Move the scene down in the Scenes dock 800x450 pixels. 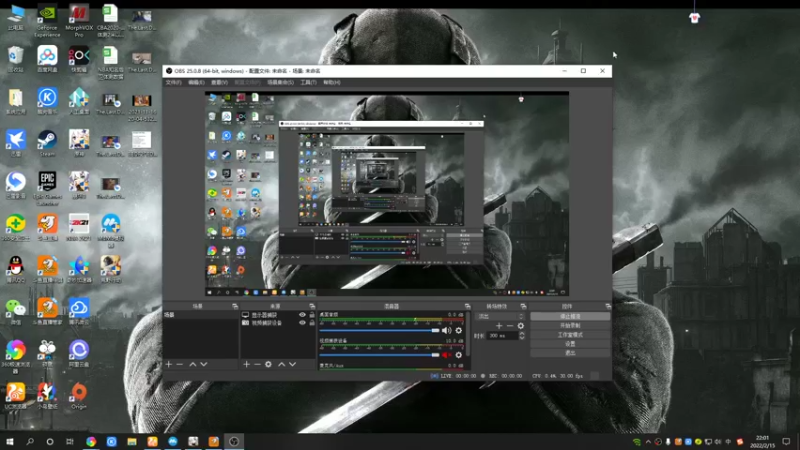(204, 364)
